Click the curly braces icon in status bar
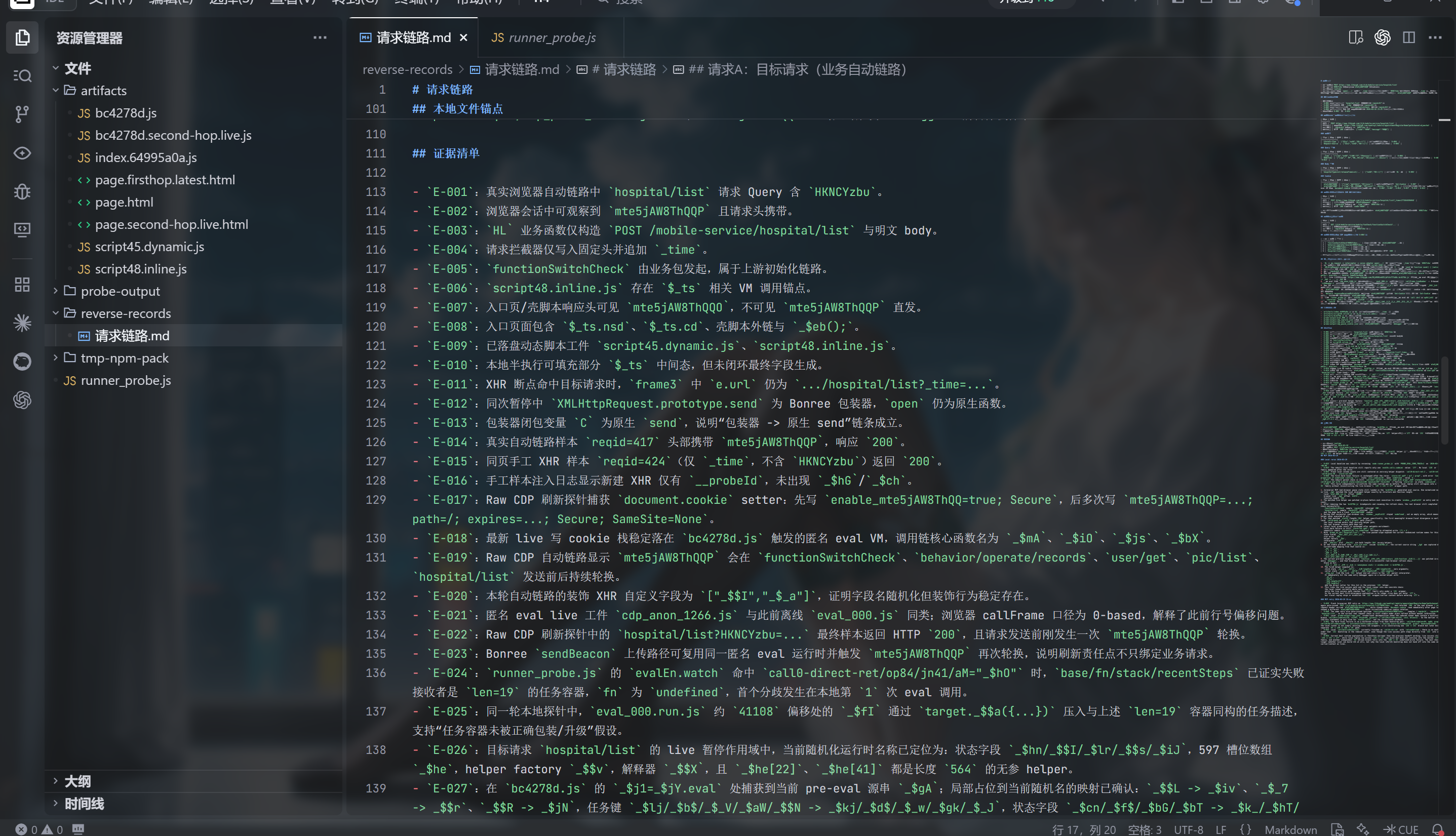The height and width of the screenshot is (836, 1456). (1245, 829)
